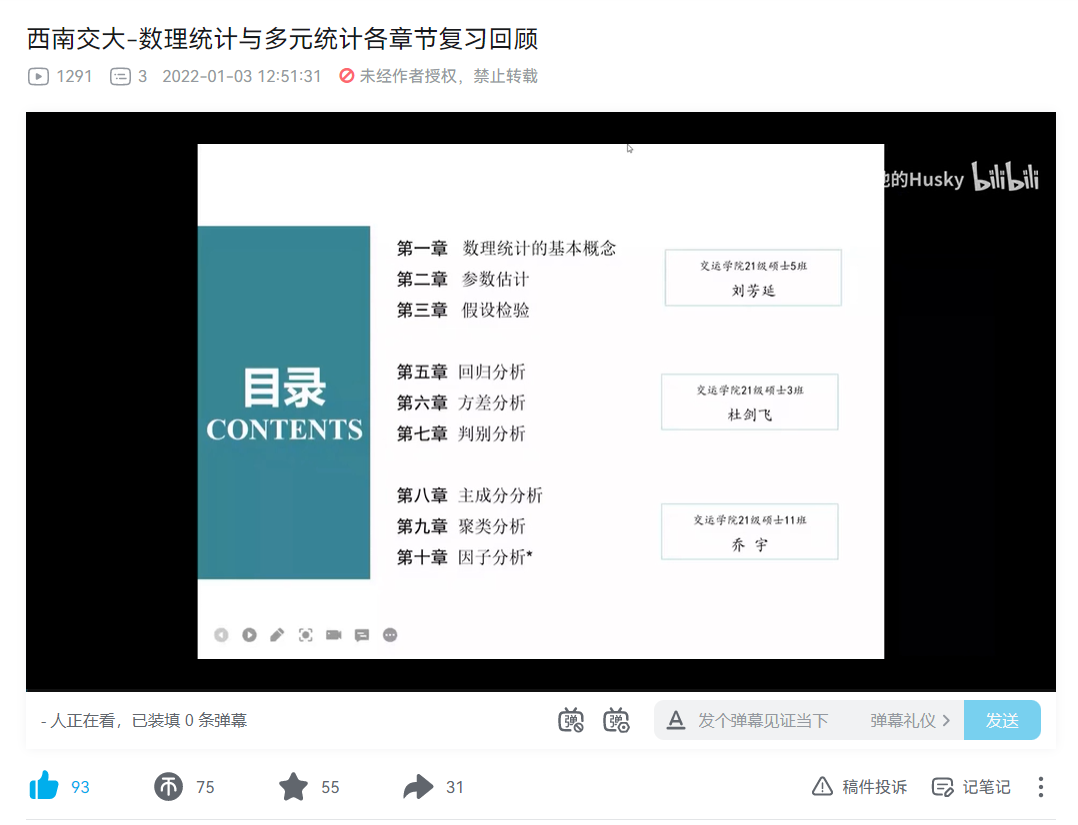Viewport: 1078px width, 825px height.
Task: Click the video camera icon on slide
Action: pyautogui.click(x=334, y=635)
